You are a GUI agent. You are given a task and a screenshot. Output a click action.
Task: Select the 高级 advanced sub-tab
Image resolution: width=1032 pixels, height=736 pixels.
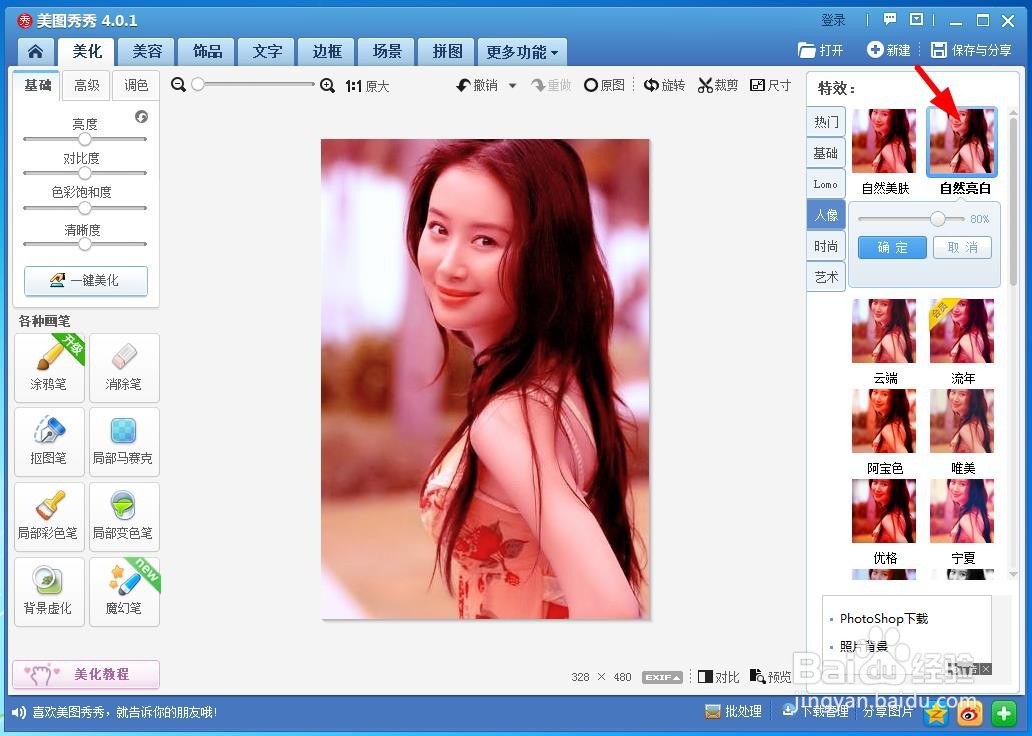(86, 86)
